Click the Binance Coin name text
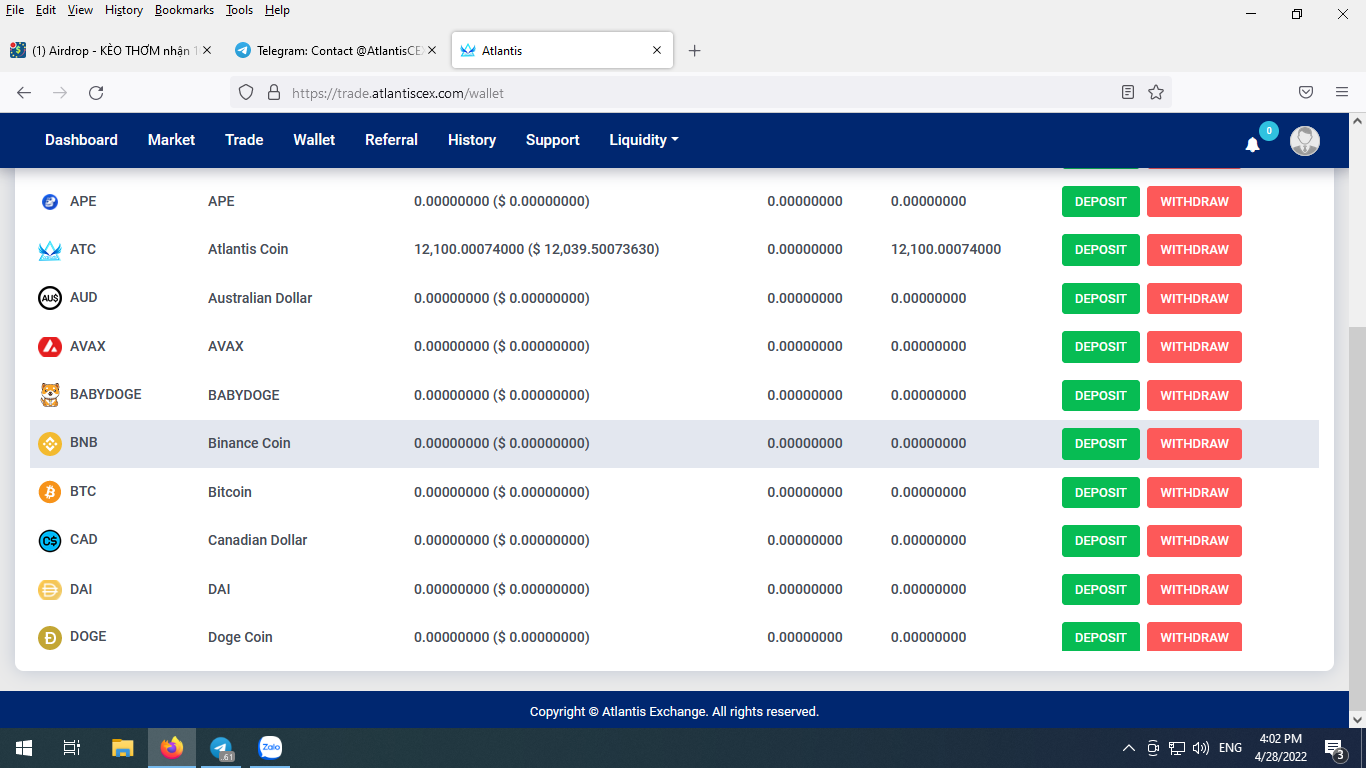The height and width of the screenshot is (768, 1366). click(249, 444)
